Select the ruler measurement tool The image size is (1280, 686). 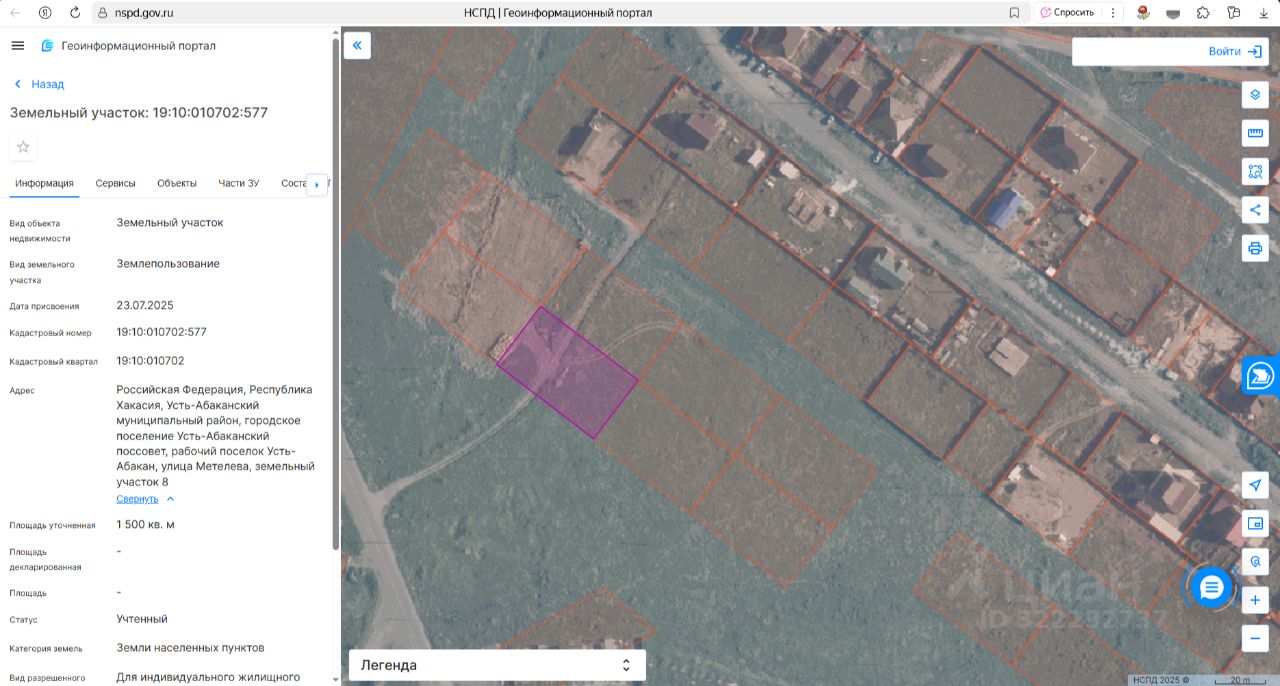pyautogui.click(x=1256, y=133)
